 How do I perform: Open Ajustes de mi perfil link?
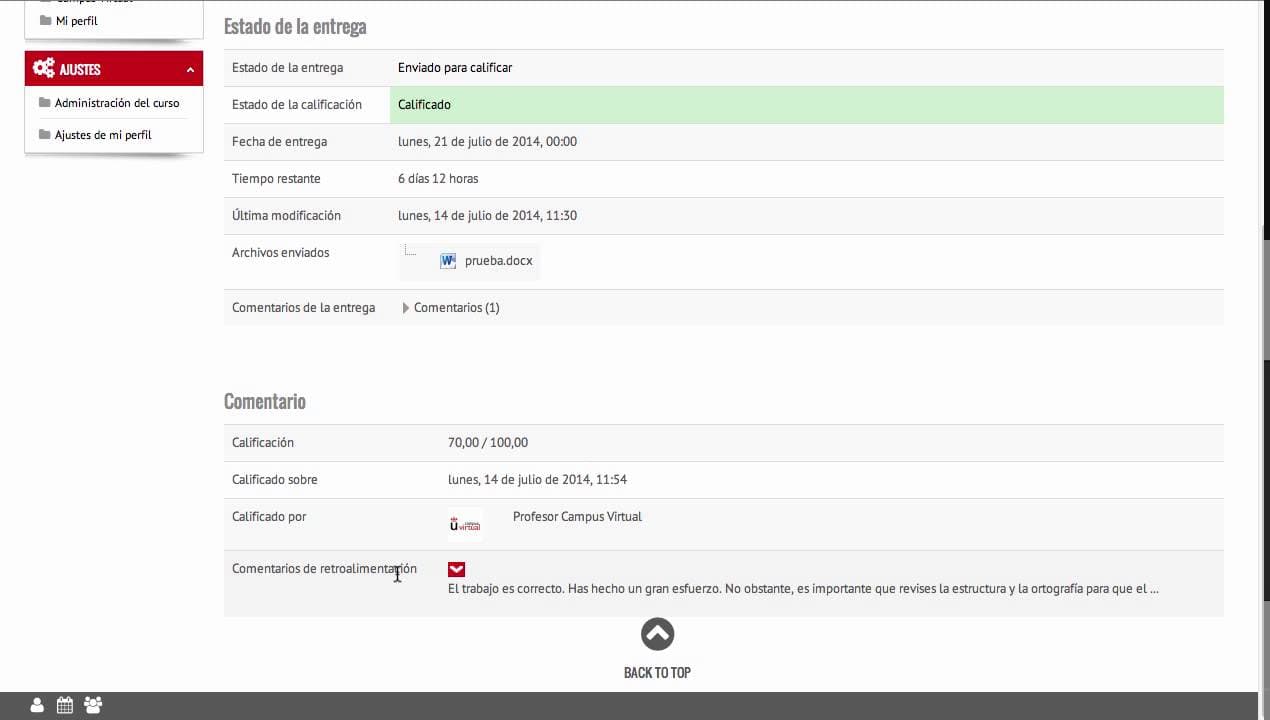tap(103, 135)
